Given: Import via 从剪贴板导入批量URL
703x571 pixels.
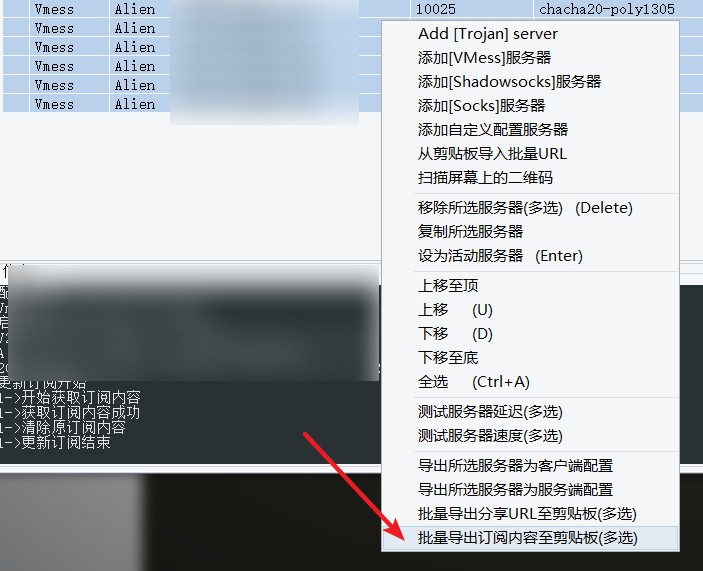Looking at the screenshot, I should [x=530, y=154].
